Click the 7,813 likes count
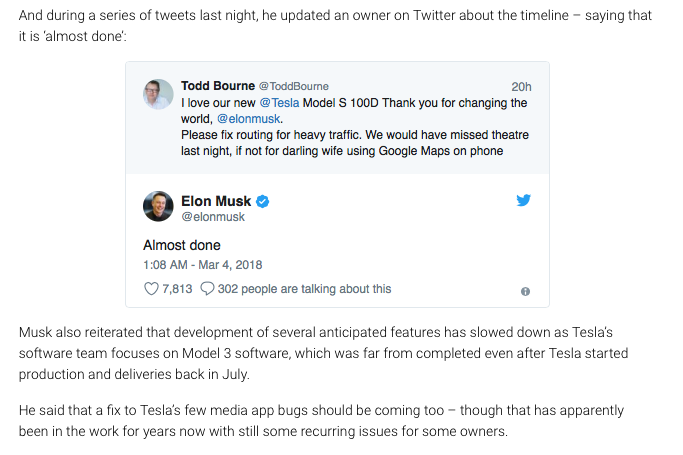 pos(177,289)
